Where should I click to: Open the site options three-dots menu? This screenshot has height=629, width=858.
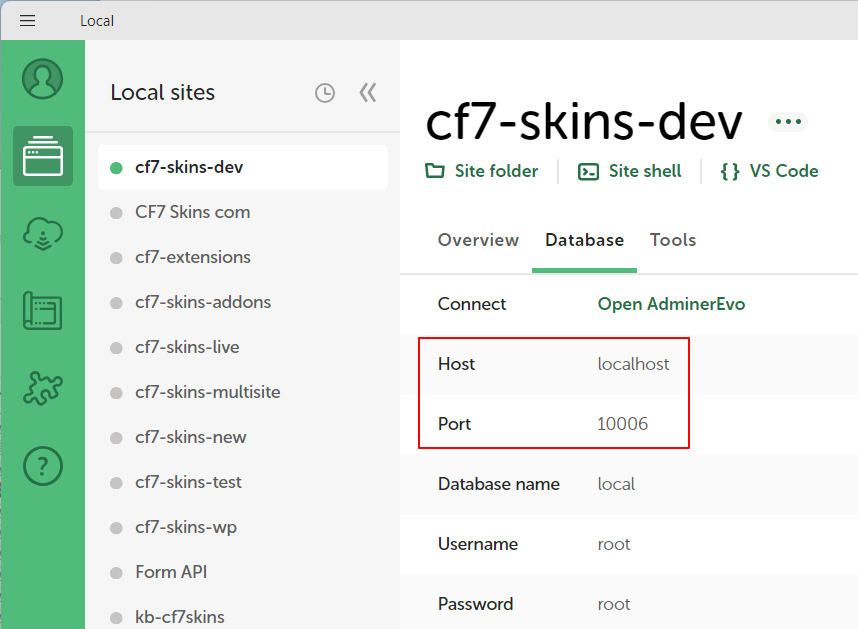pos(788,122)
